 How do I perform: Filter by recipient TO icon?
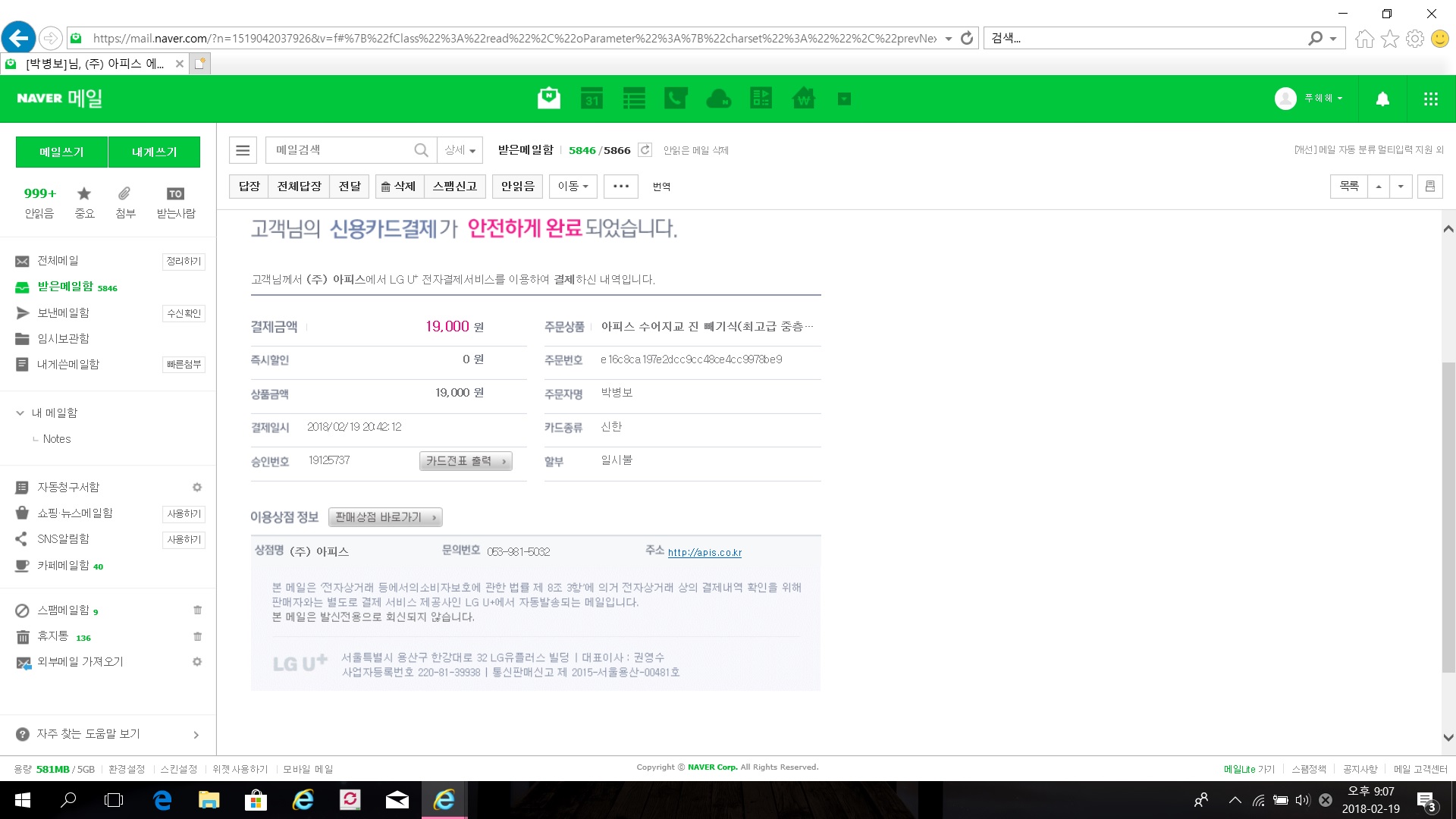point(175,202)
